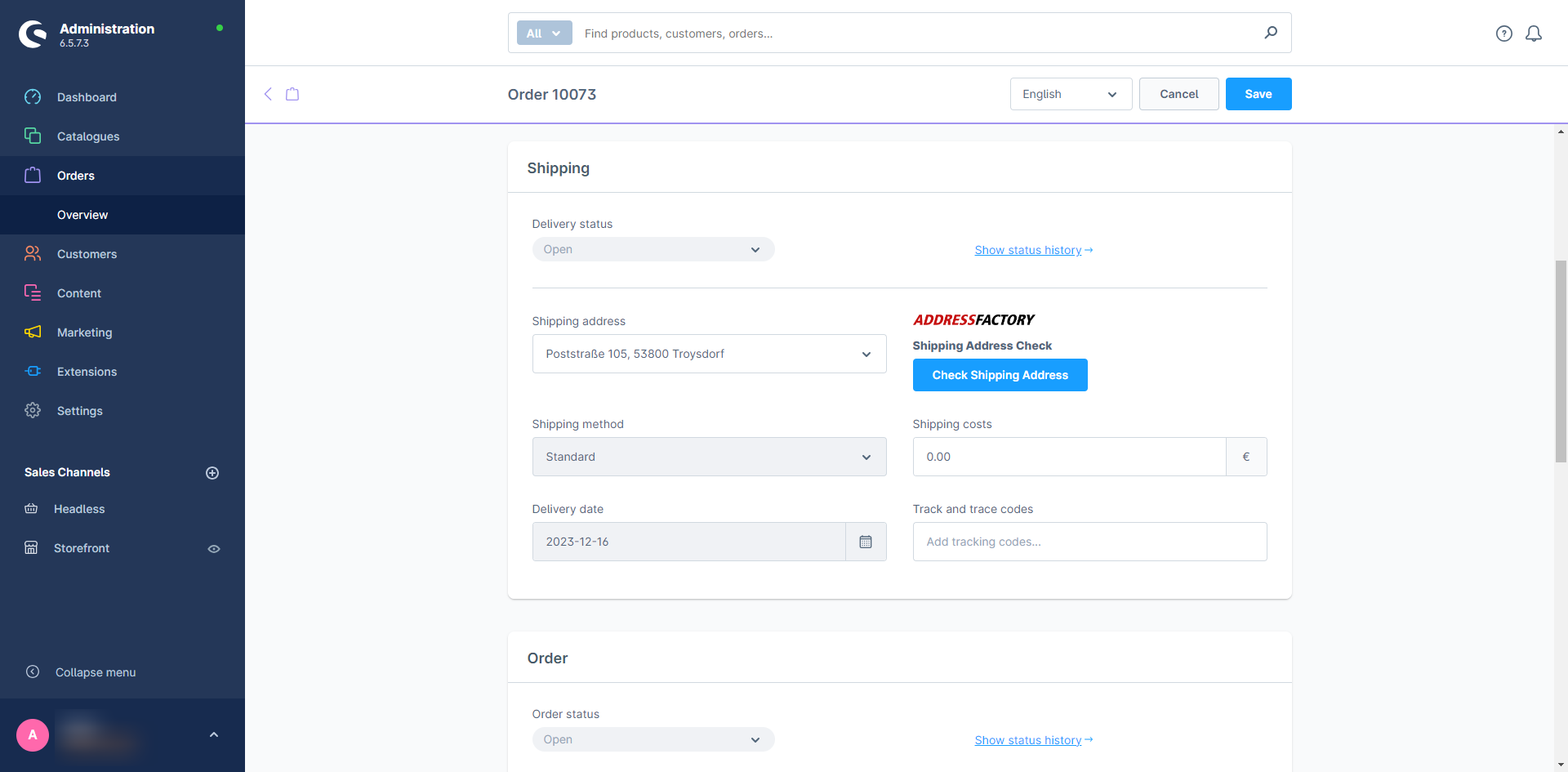Viewport: 1568px width, 772px height.
Task: Go to the Dashboard menu item
Action: (x=87, y=97)
